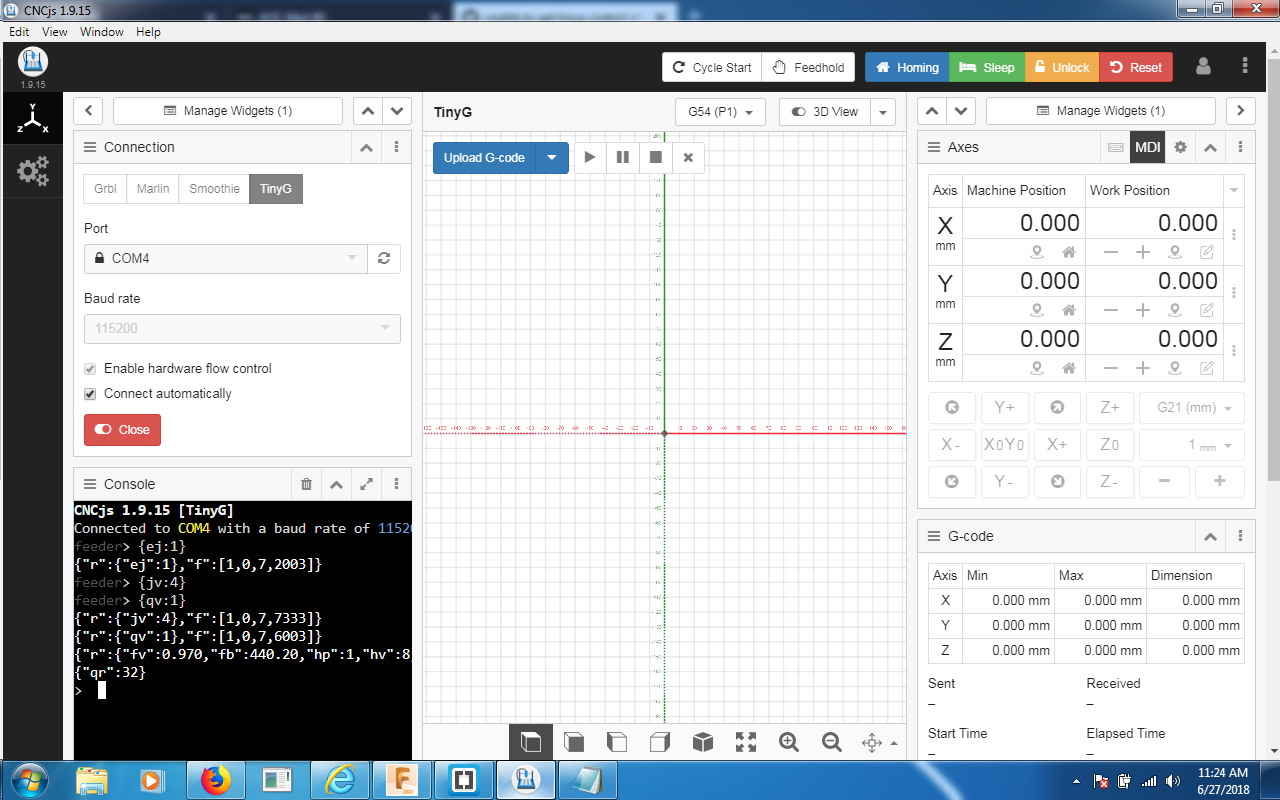
Task: Select the highlighted cube camera view
Action: pos(531,742)
